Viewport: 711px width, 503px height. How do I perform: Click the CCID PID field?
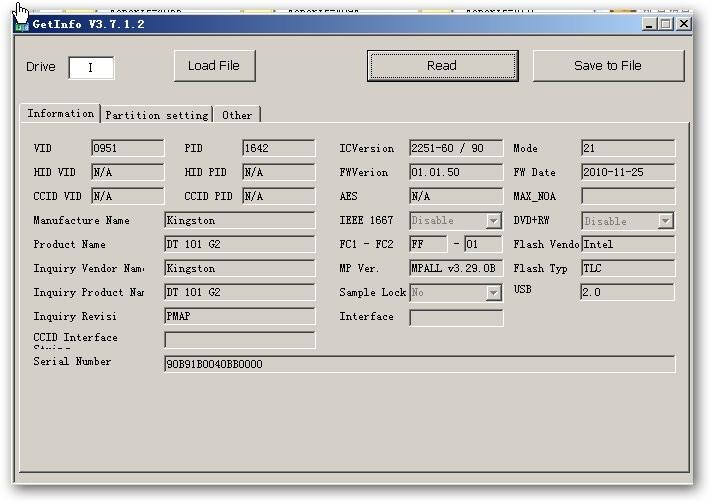click(x=278, y=196)
